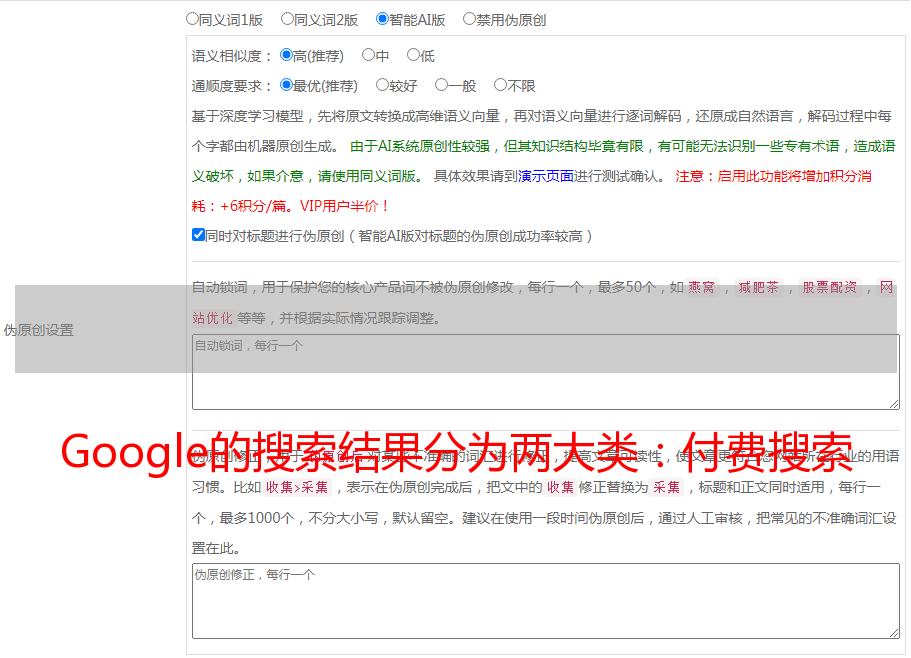The width and height of the screenshot is (911, 658).
Task: Set 通顺度要求 to 一般
Action: click(x=442, y=85)
